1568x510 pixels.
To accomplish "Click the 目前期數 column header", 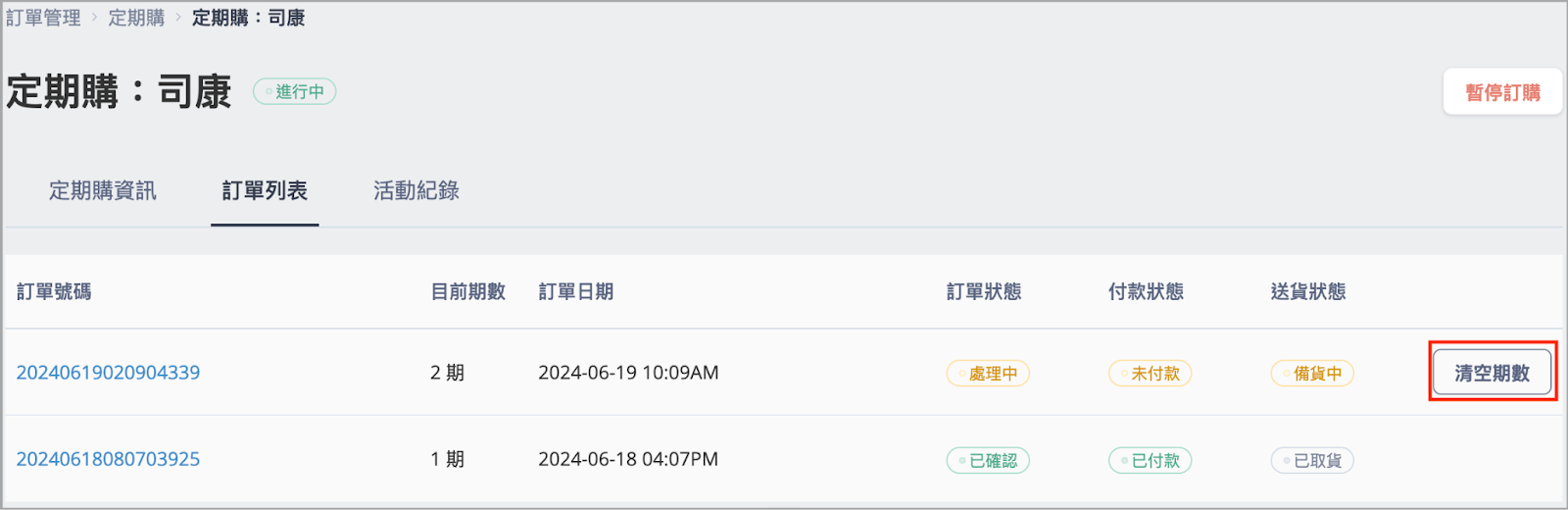I will (468, 291).
